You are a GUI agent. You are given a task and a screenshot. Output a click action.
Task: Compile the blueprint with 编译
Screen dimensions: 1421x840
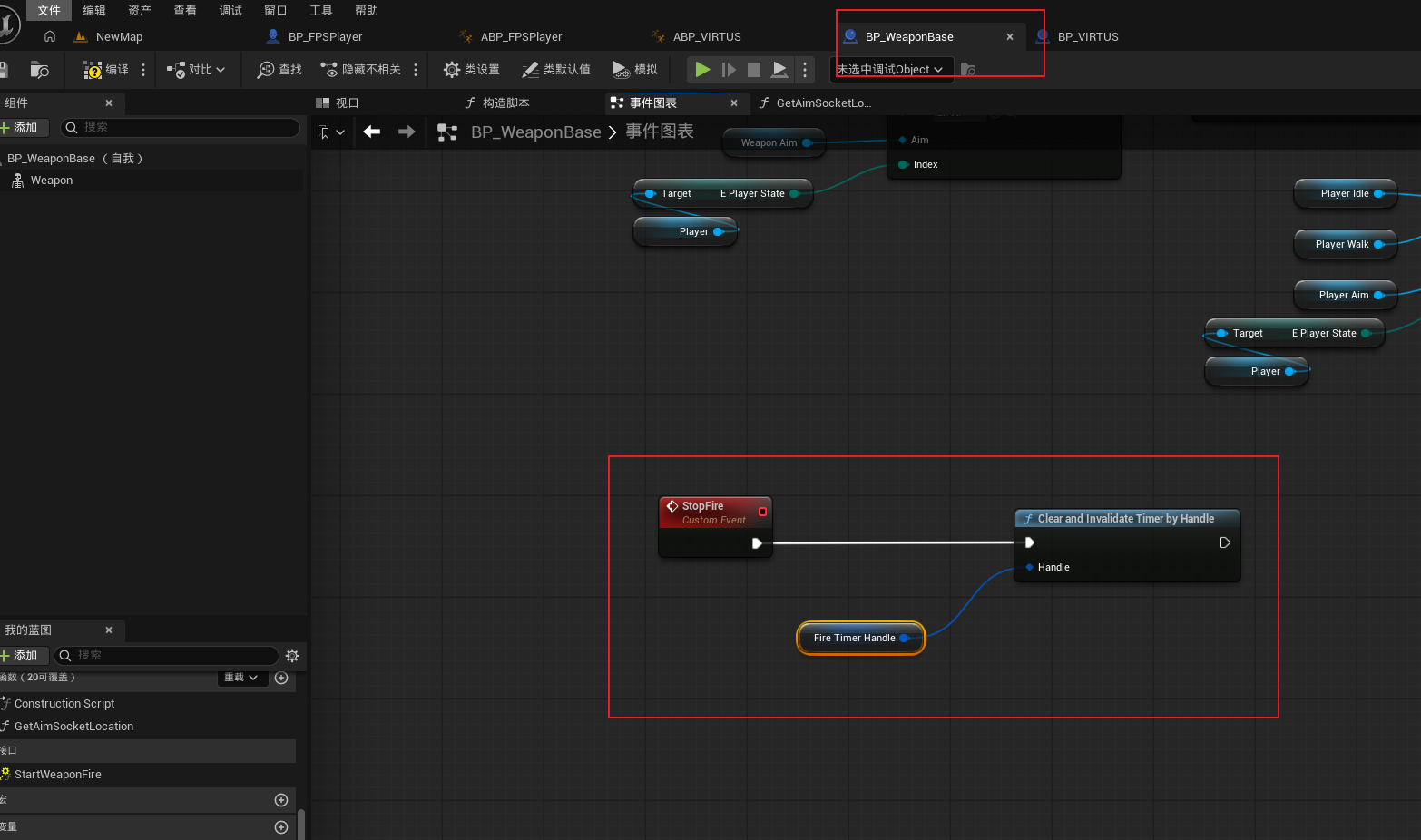coord(106,70)
